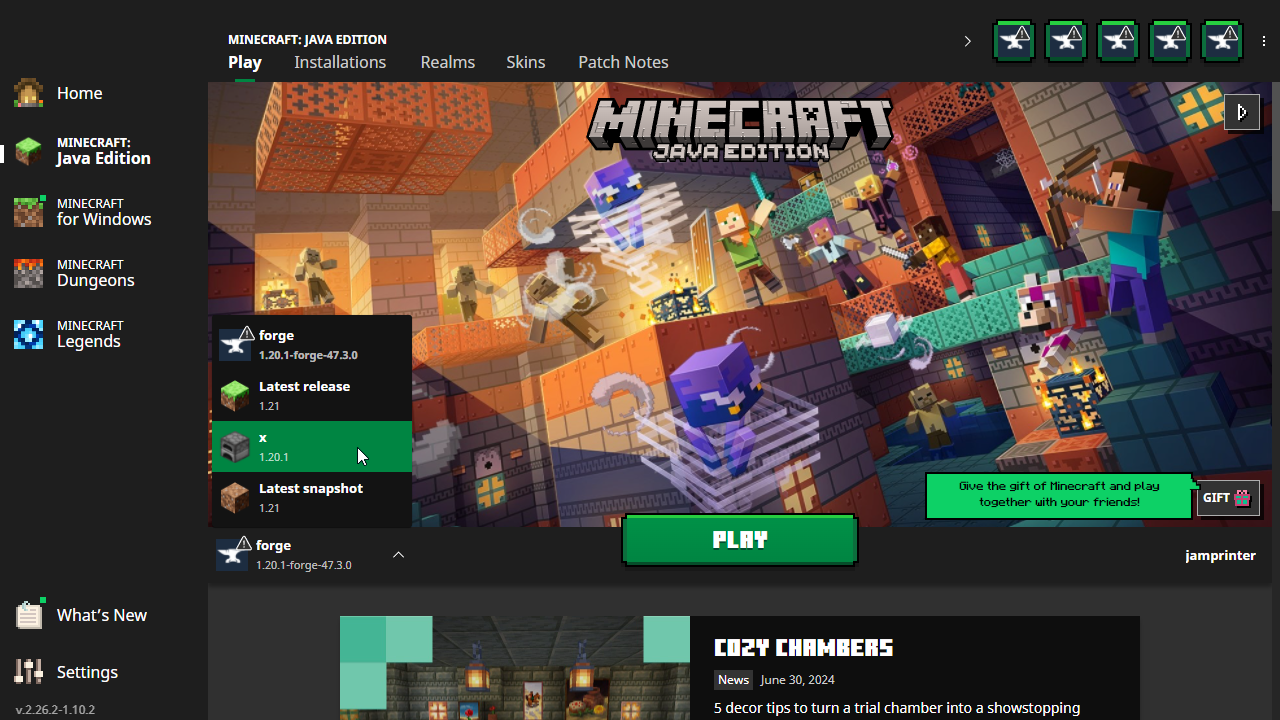Click the first forge anvil icon at top right
The width and height of the screenshot is (1280, 720).
tap(1014, 41)
